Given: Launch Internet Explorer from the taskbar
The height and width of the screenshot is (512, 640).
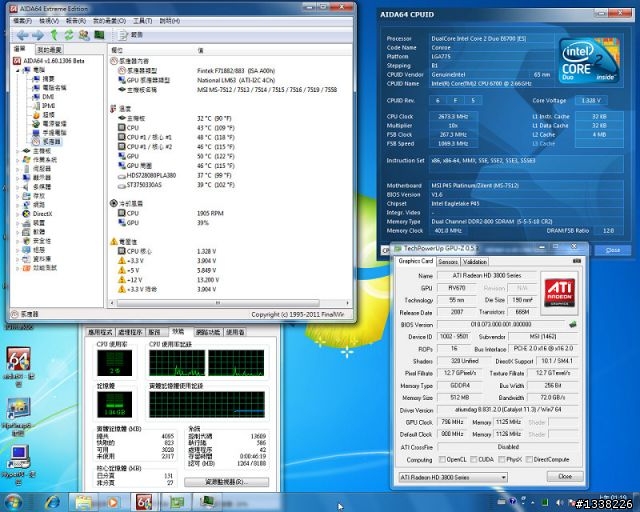Looking at the screenshot, I should [52, 503].
